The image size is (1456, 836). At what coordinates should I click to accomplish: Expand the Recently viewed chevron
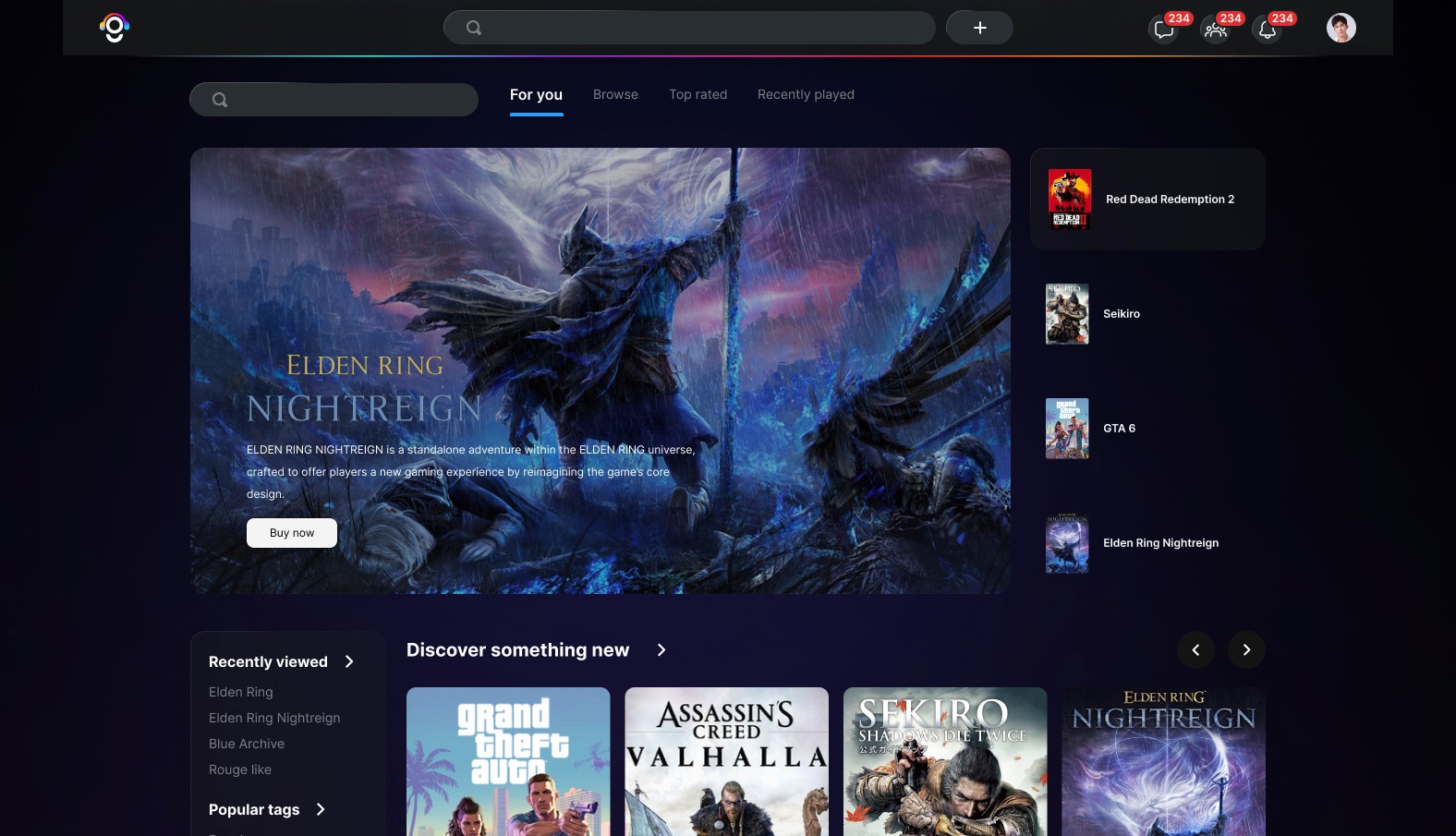click(x=349, y=661)
